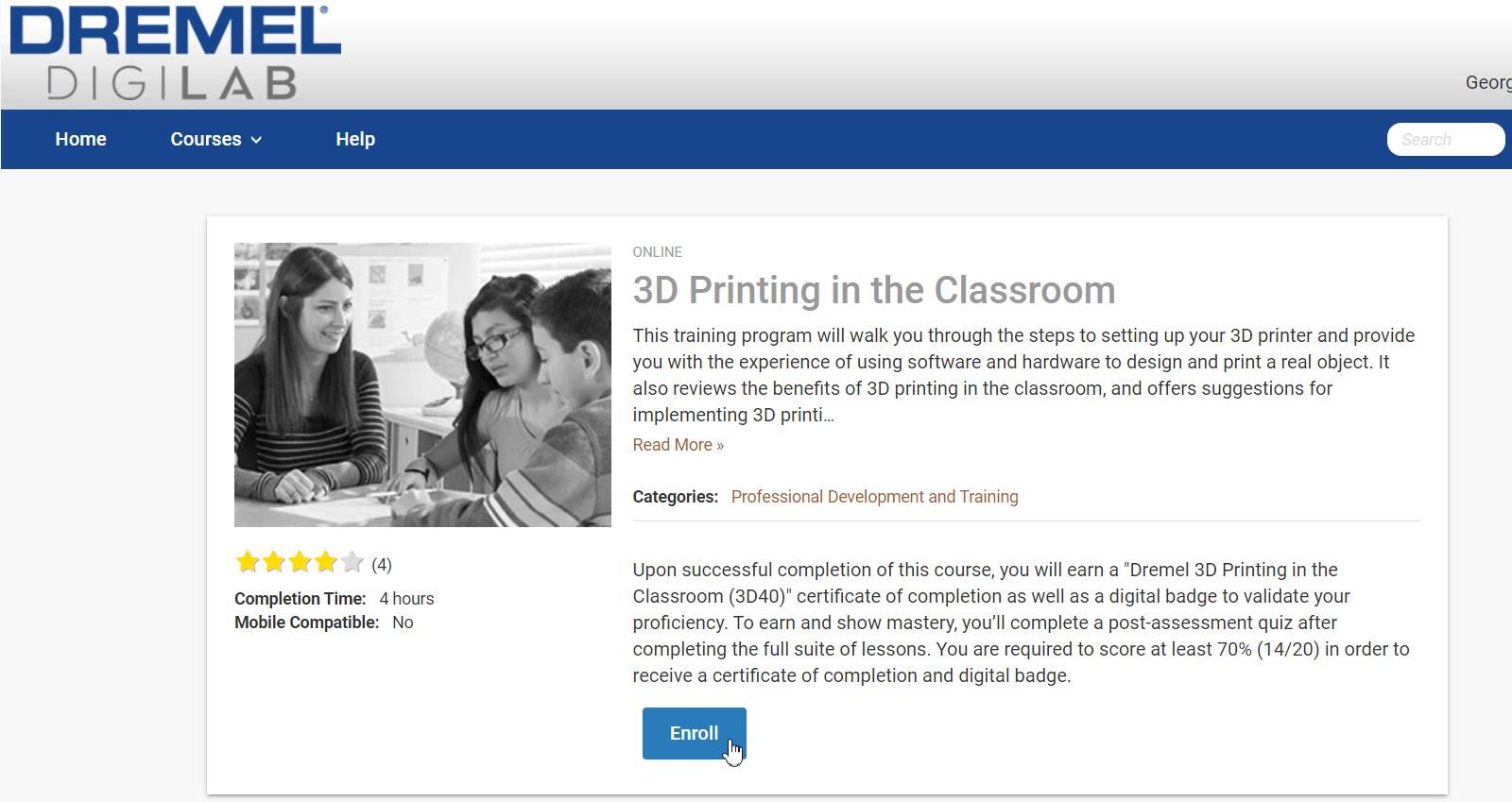Image resolution: width=1512 pixels, height=802 pixels.
Task: Select the second rating star
Action: pos(274,563)
